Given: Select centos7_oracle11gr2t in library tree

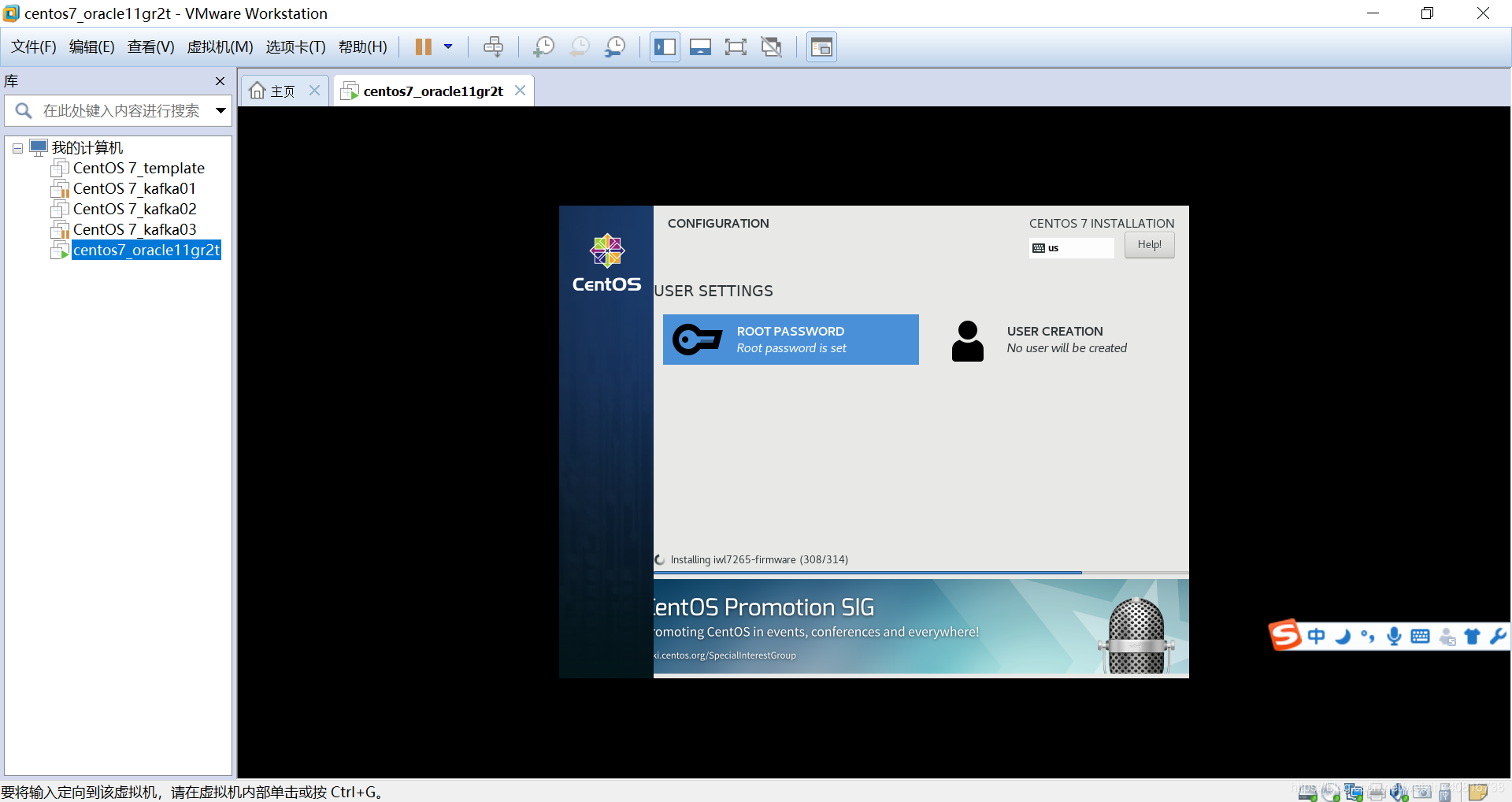Looking at the screenshot, I should pos(146,250).
